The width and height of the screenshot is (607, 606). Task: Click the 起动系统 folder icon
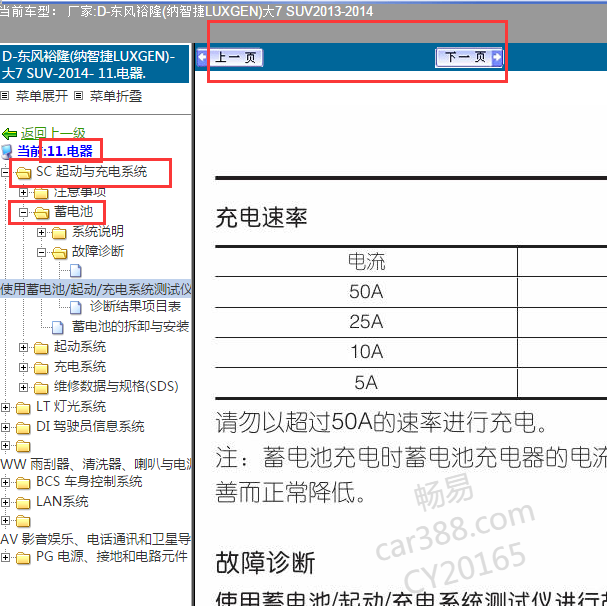(x=41, y=348)
